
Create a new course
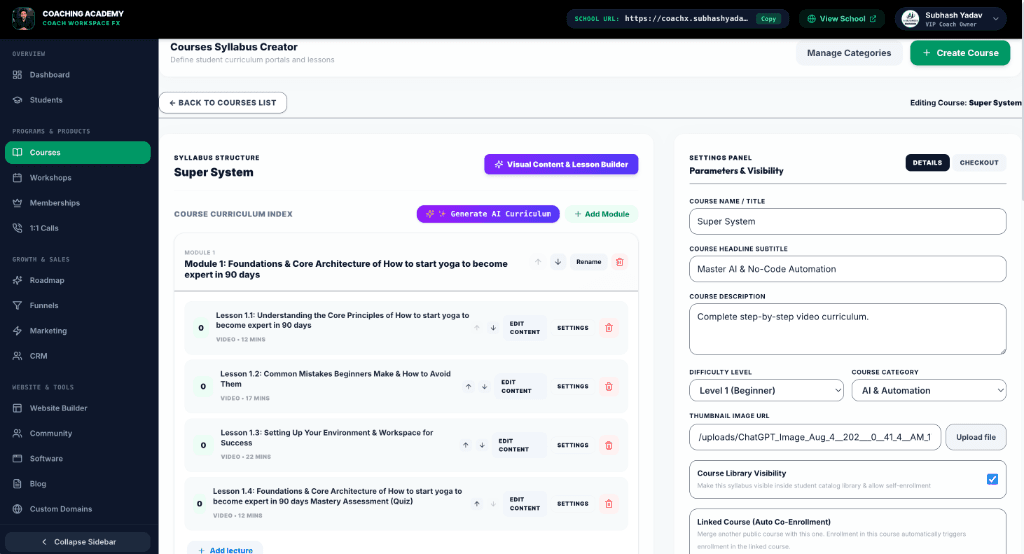[x=960, y=53]
